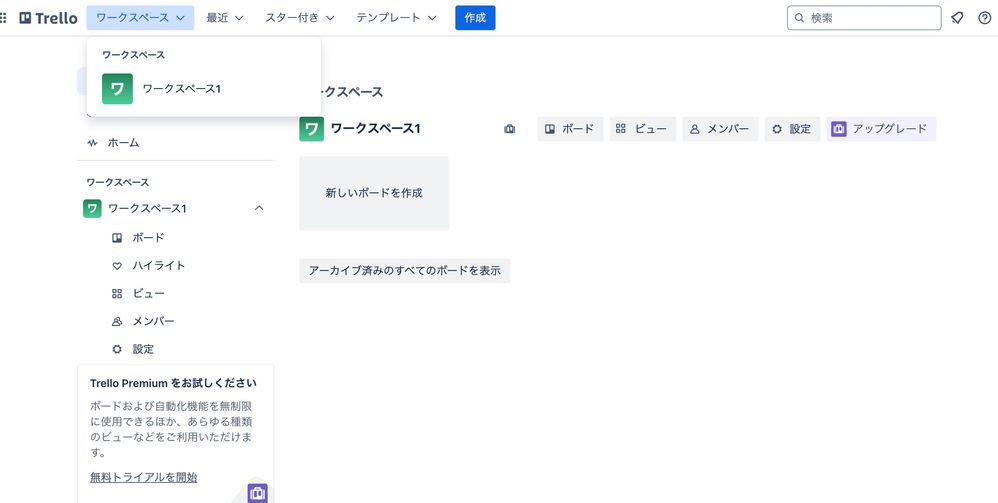Click the ビュー button in workspace header row
This screenshot has height=503, width=998.
point(642,129)
